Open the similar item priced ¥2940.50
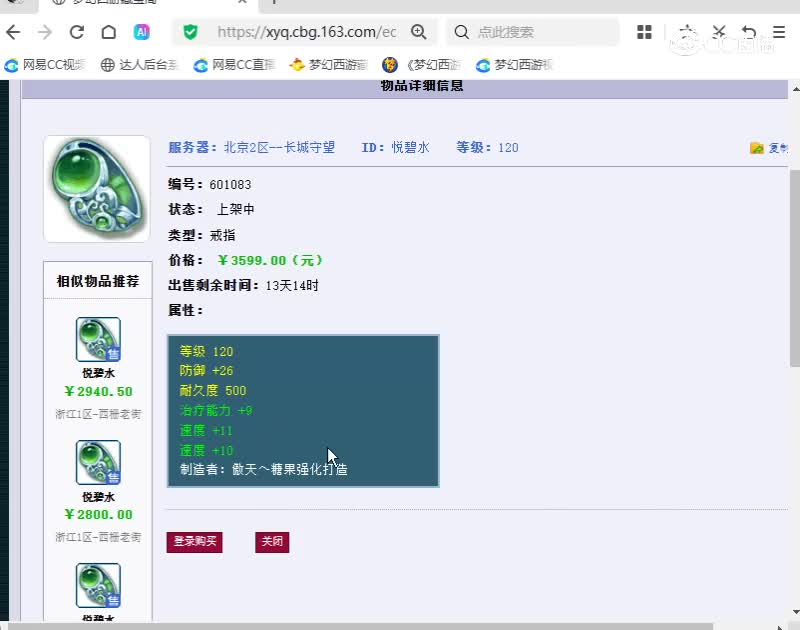 coord(98,339)
